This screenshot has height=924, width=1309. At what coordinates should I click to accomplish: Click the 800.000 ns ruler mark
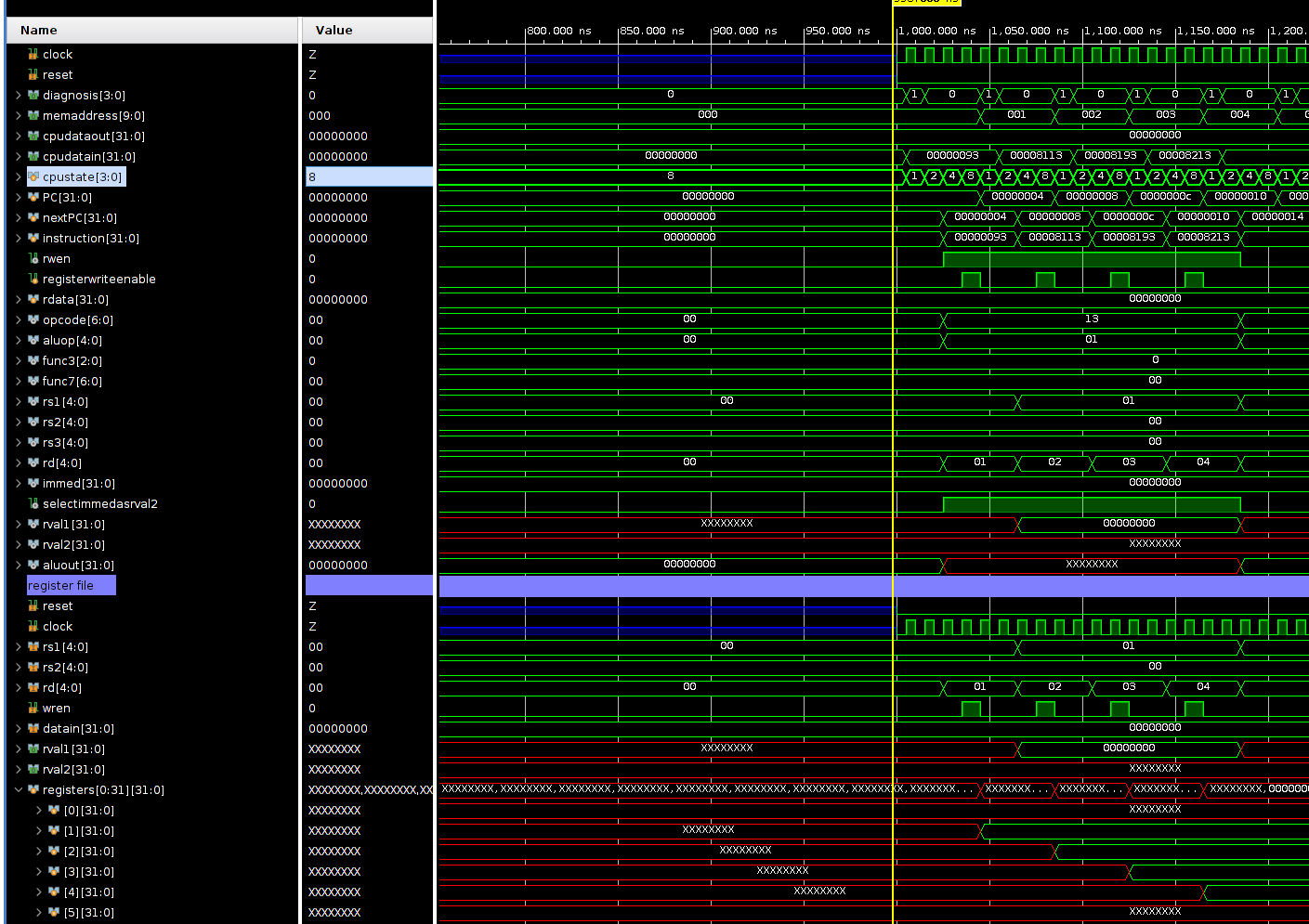(559, 31)
